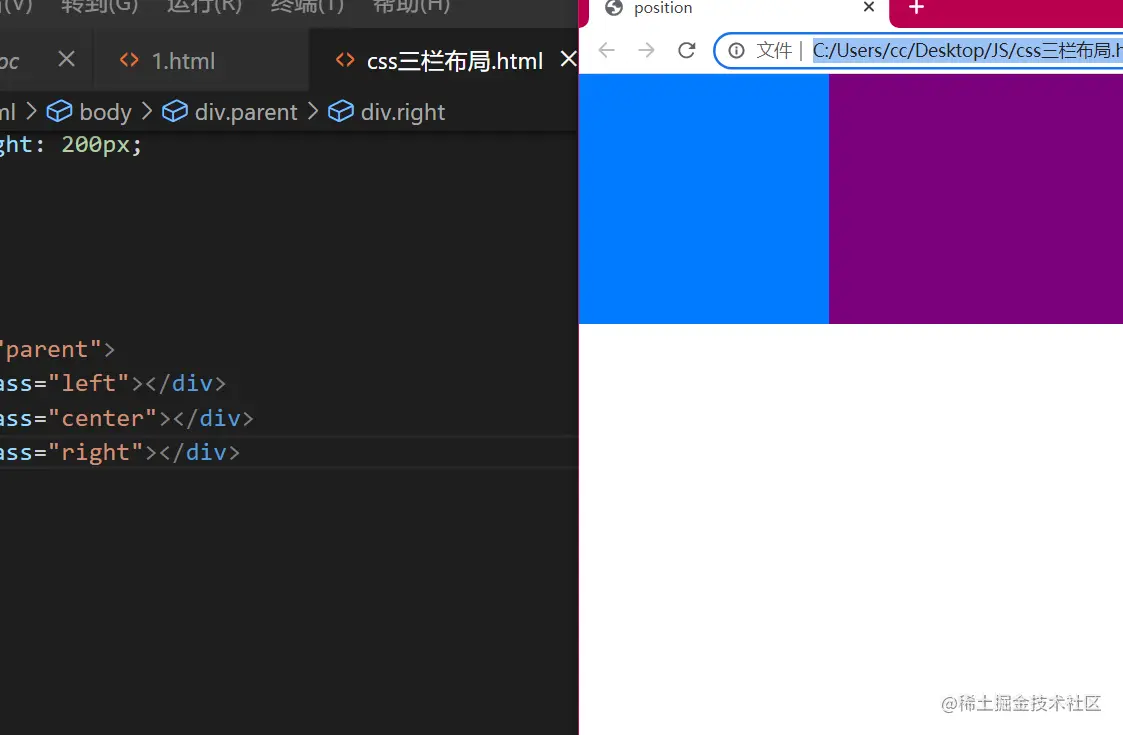Click the browser address bar URL
The height and width of the screenshot is (735, 1123).
click(967, 50)
